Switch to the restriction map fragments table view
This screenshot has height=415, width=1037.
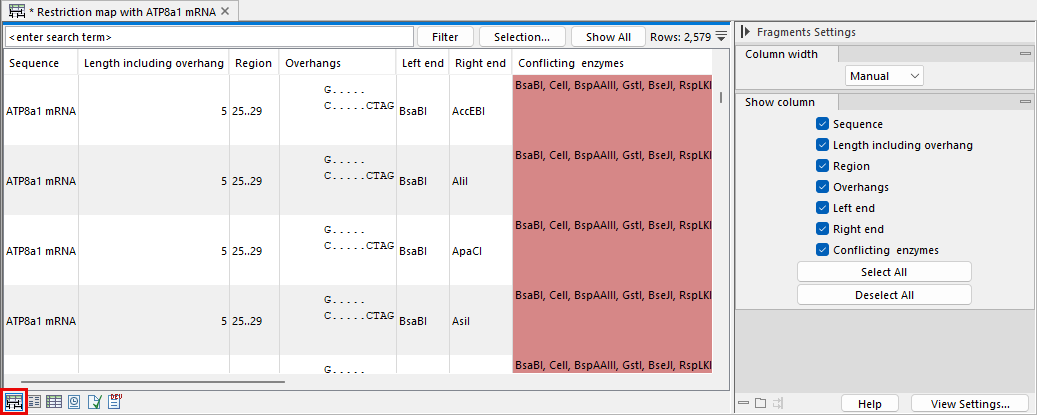[x=14, y=401]
